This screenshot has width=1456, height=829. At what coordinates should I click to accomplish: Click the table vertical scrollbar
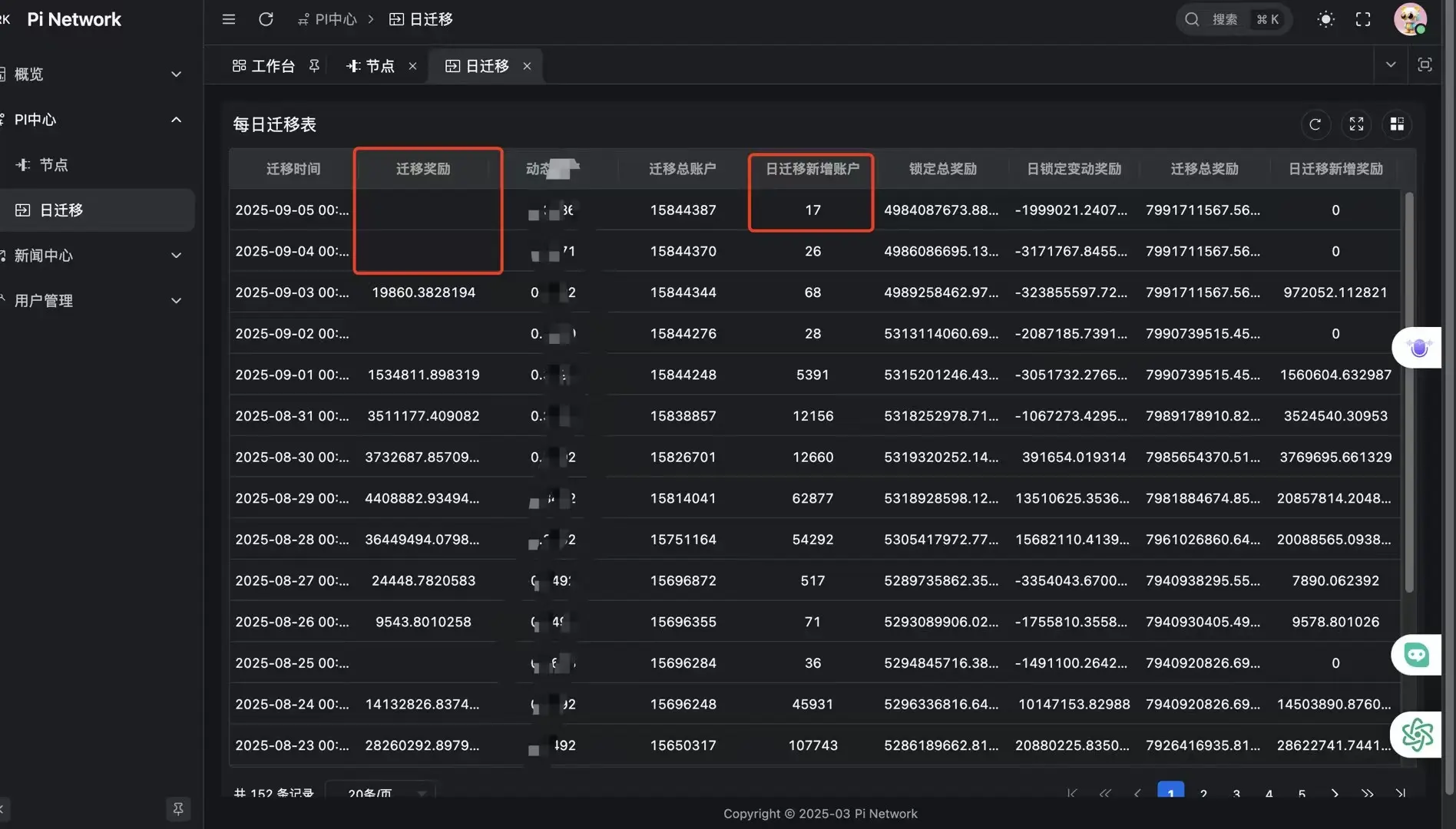[x=1408, y=392]
